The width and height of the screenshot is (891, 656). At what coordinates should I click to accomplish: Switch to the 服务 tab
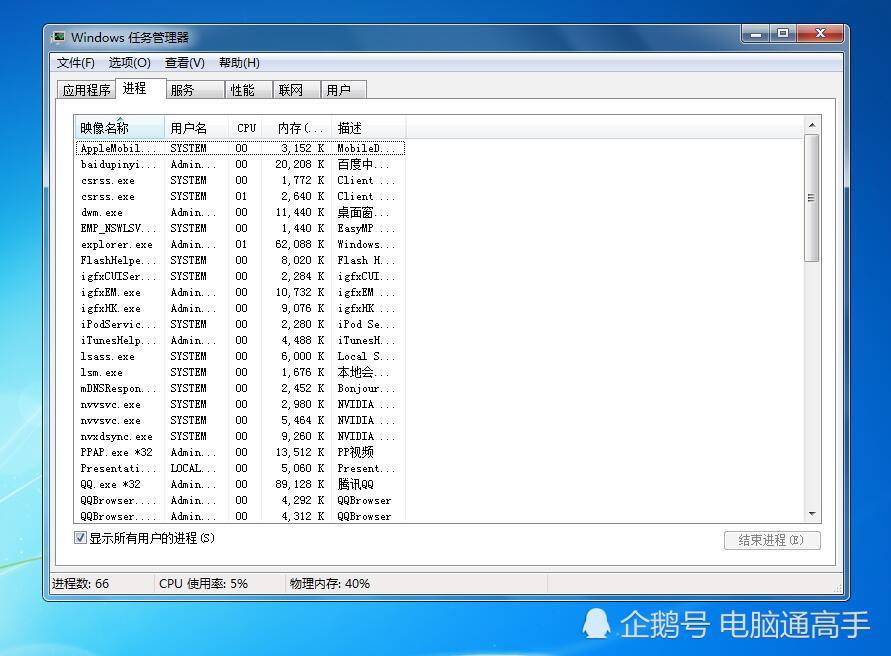195,90
